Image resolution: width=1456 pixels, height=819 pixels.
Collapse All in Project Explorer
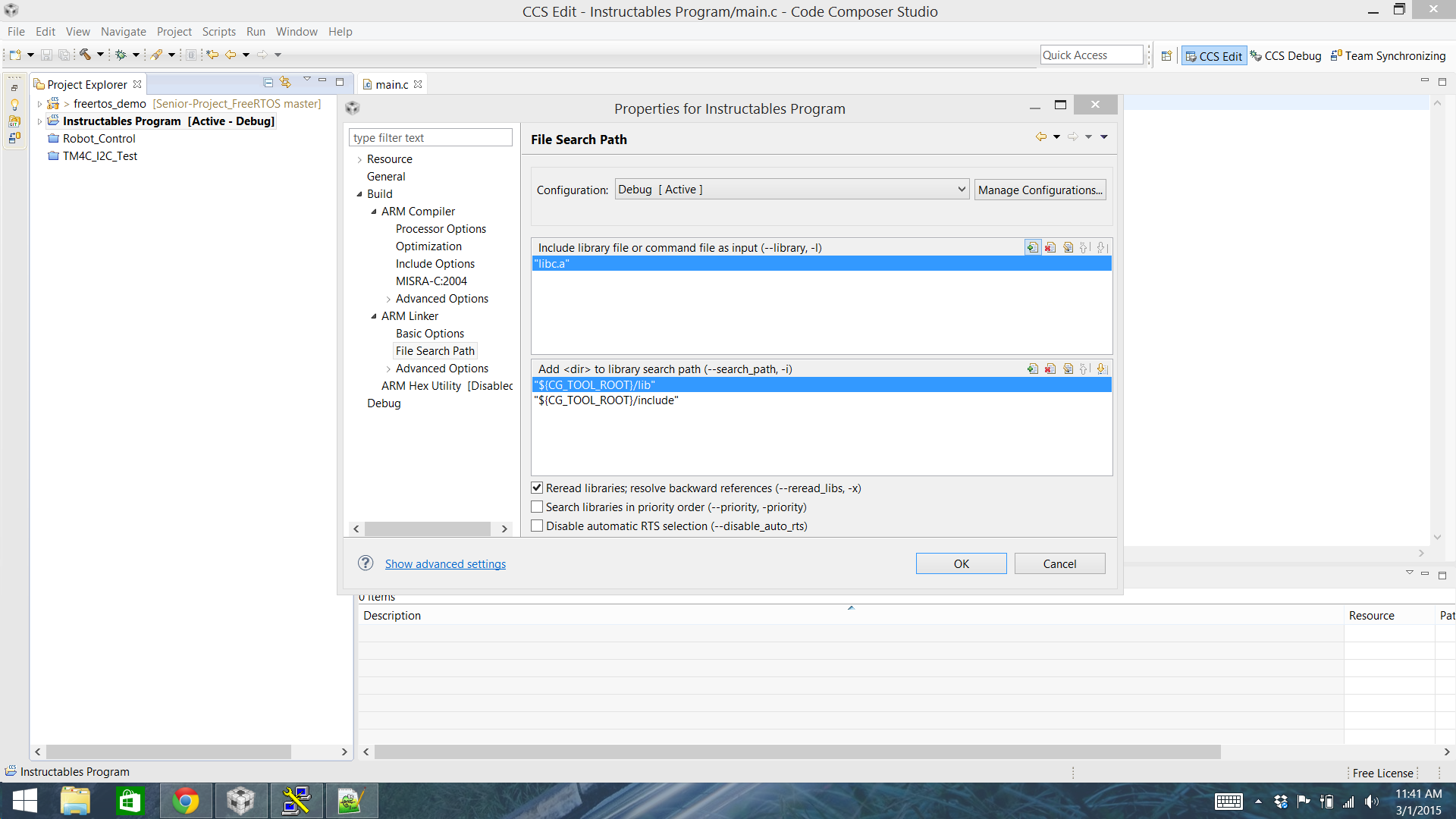pos(268,82)
